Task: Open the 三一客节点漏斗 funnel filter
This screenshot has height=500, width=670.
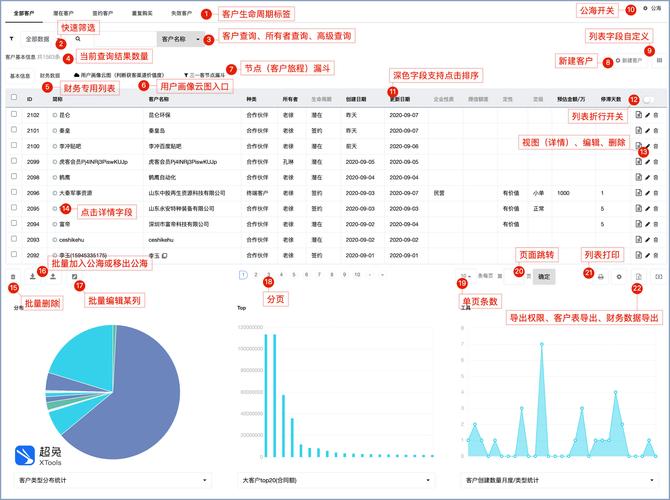Action: (x=204, y=75)
